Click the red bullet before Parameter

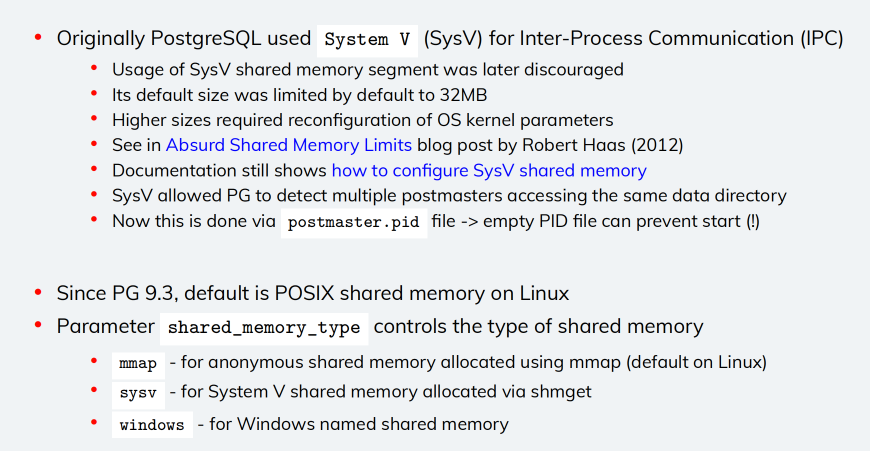(x=38, y=325)
